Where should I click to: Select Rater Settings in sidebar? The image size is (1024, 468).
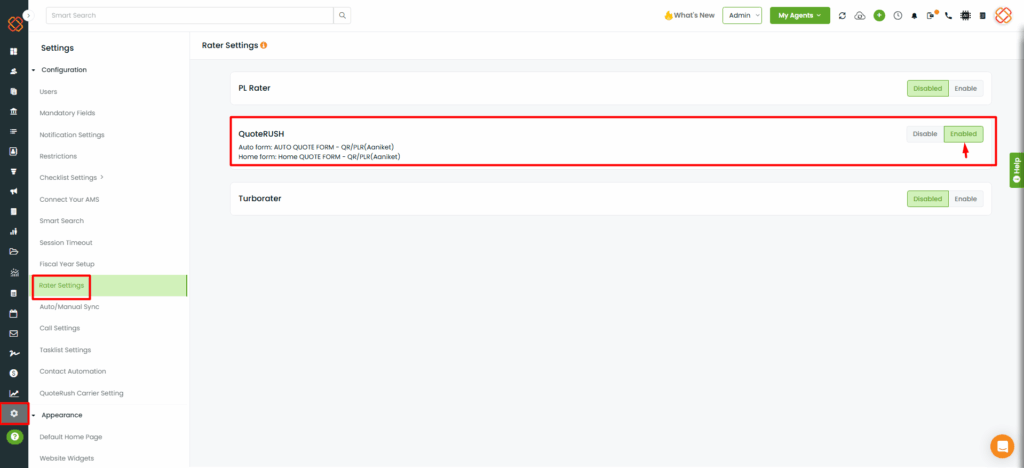coord(61,285)
